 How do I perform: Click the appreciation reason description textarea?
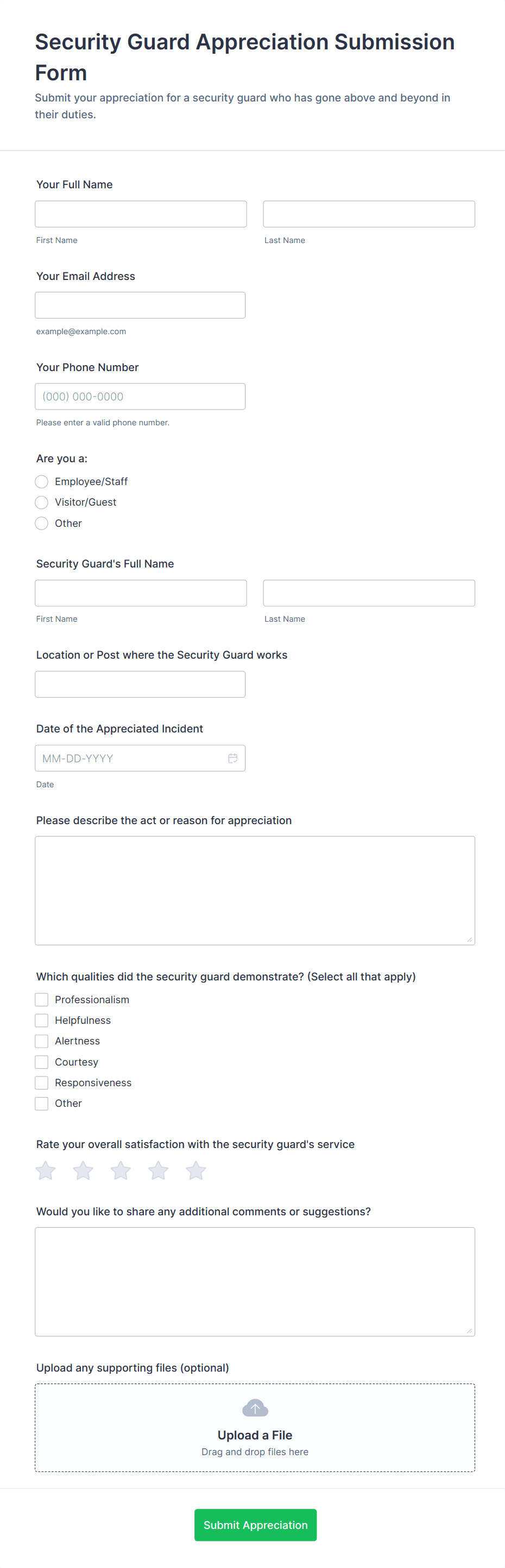(x=255, y=890)
